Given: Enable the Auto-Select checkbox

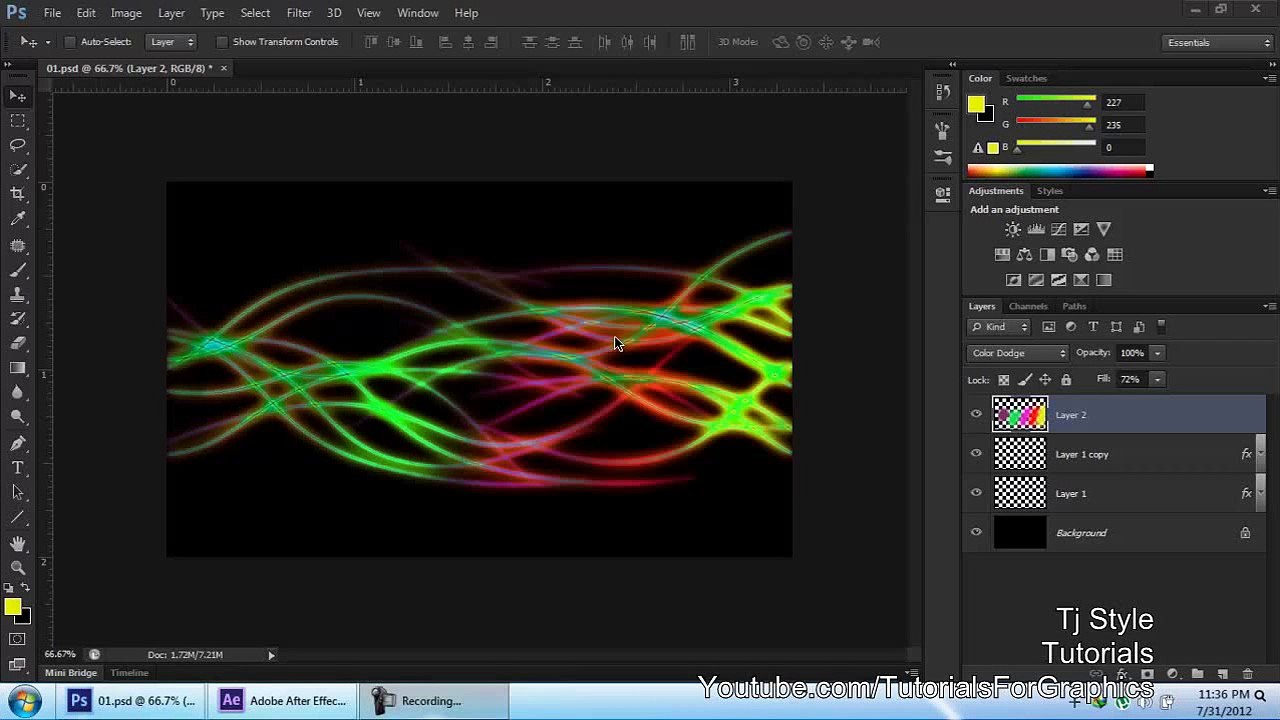Looking at the screenshot, I should click(x=70, y=42).
